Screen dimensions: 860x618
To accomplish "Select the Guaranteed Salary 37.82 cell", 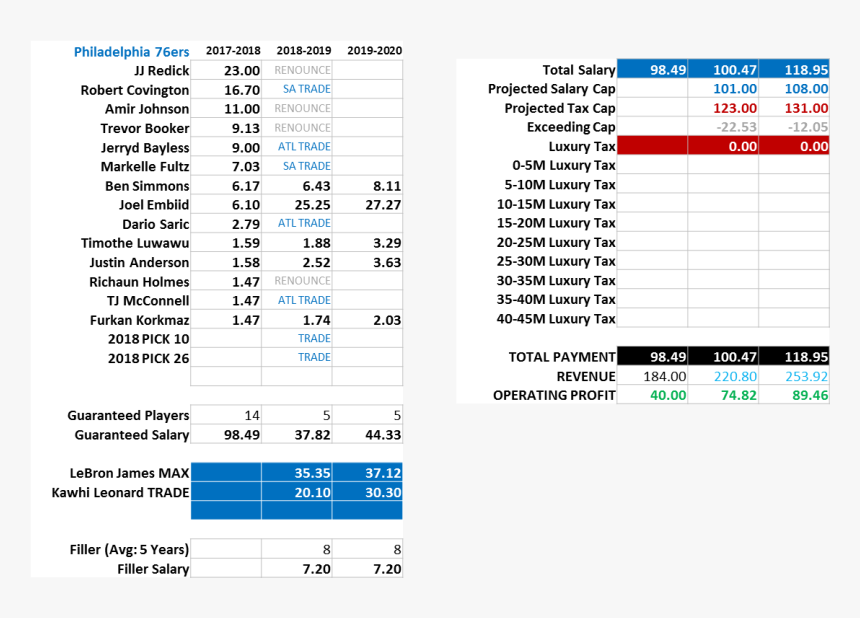I will tap(297, 434).
